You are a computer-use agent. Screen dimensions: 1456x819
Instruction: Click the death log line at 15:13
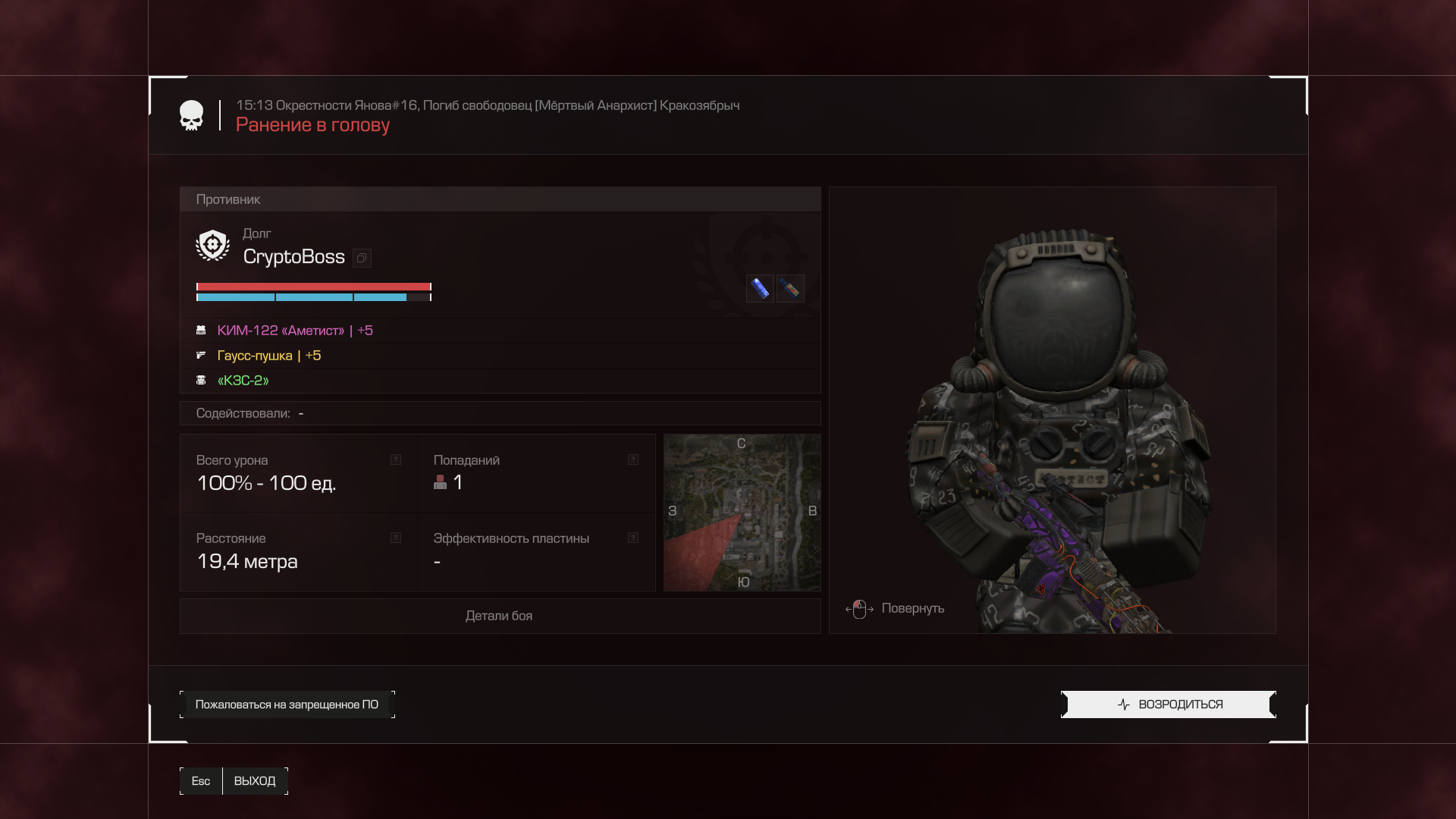click(488, 105)
